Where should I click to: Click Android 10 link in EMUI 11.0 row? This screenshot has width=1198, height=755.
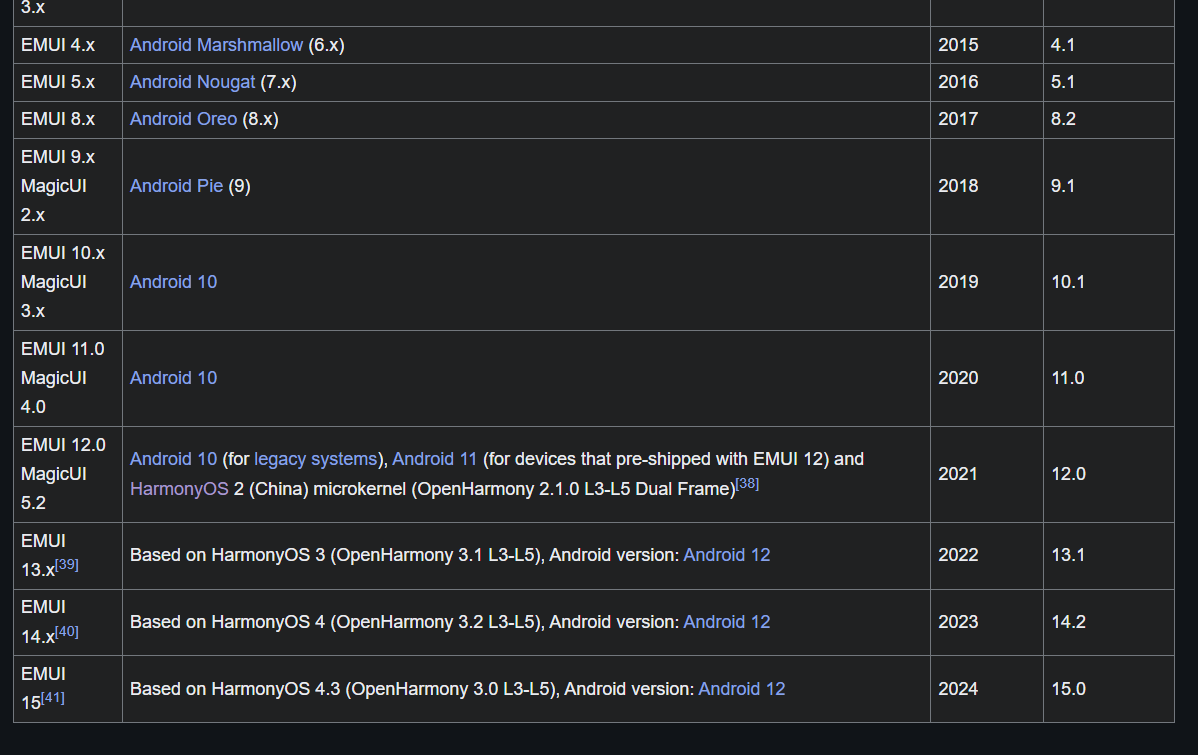tap(173, 378)
